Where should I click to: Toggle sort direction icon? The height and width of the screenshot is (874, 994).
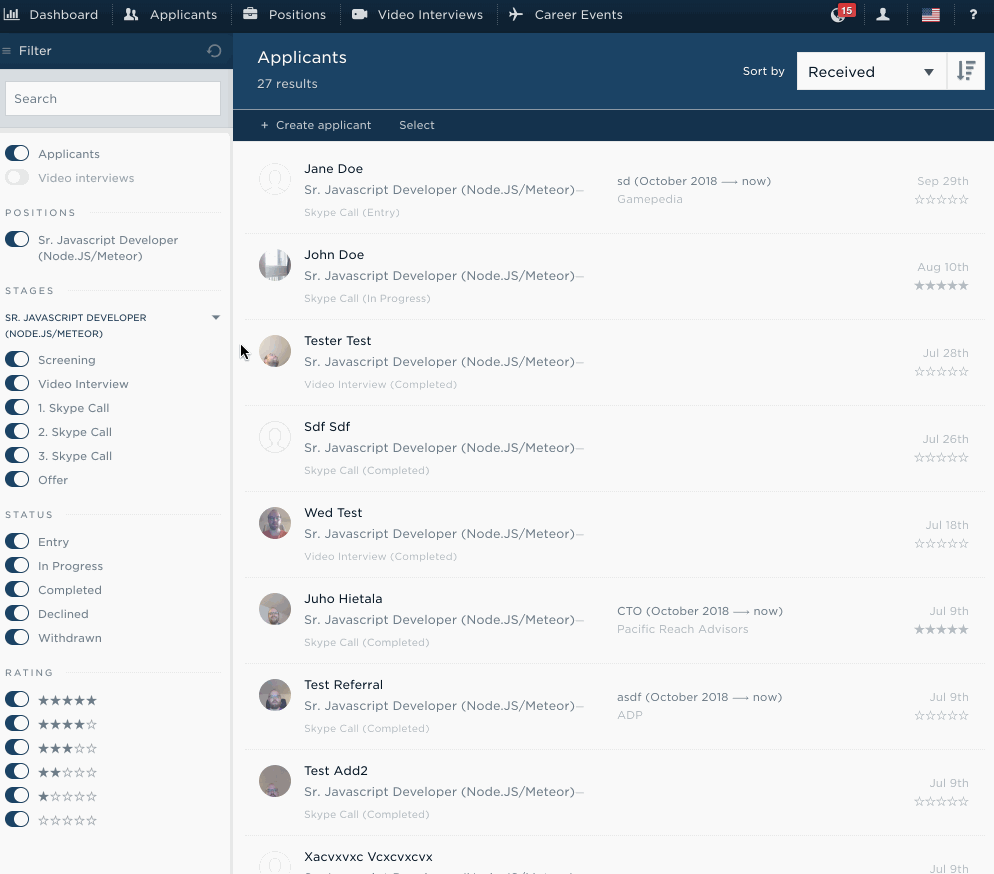coord(966,71)
